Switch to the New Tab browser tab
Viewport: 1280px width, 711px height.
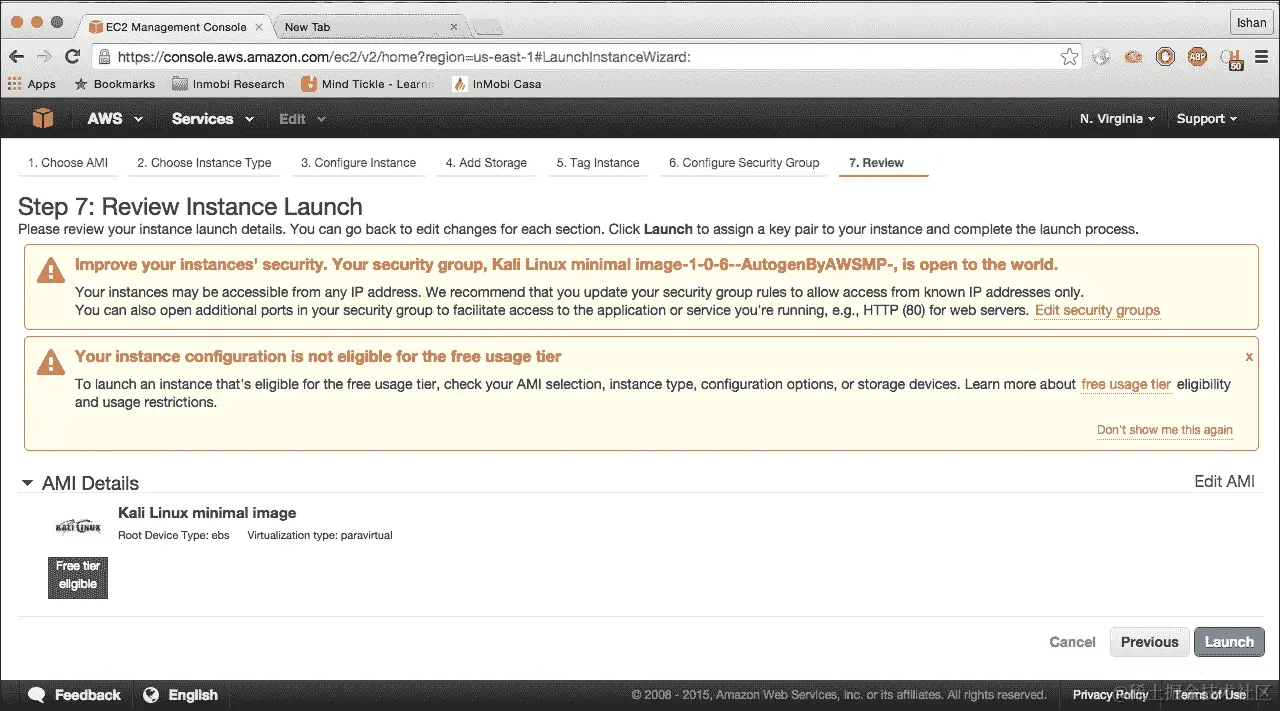[x=367, y=27]
